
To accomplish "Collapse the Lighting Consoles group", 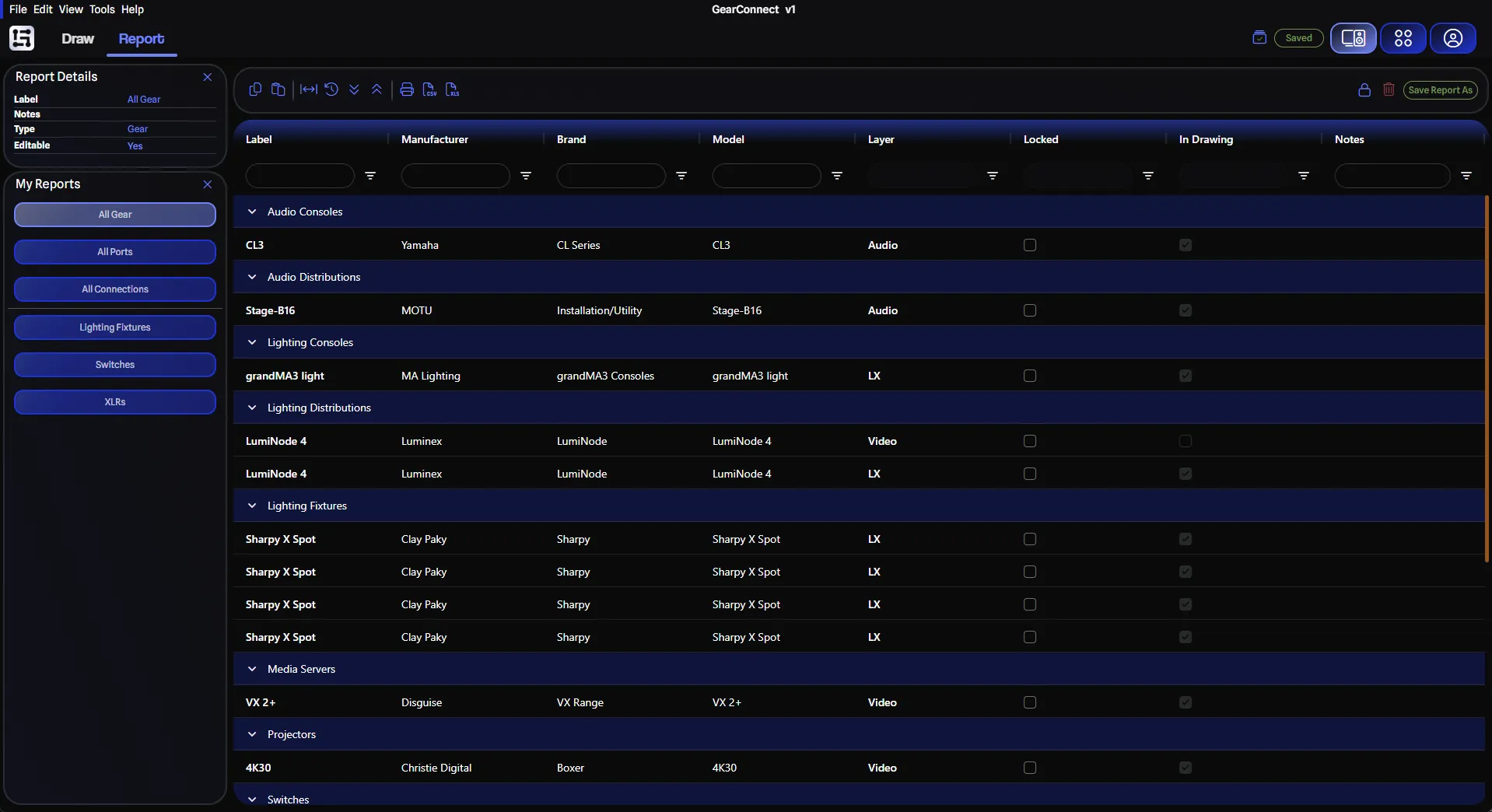I will click(x=252, y=342).
